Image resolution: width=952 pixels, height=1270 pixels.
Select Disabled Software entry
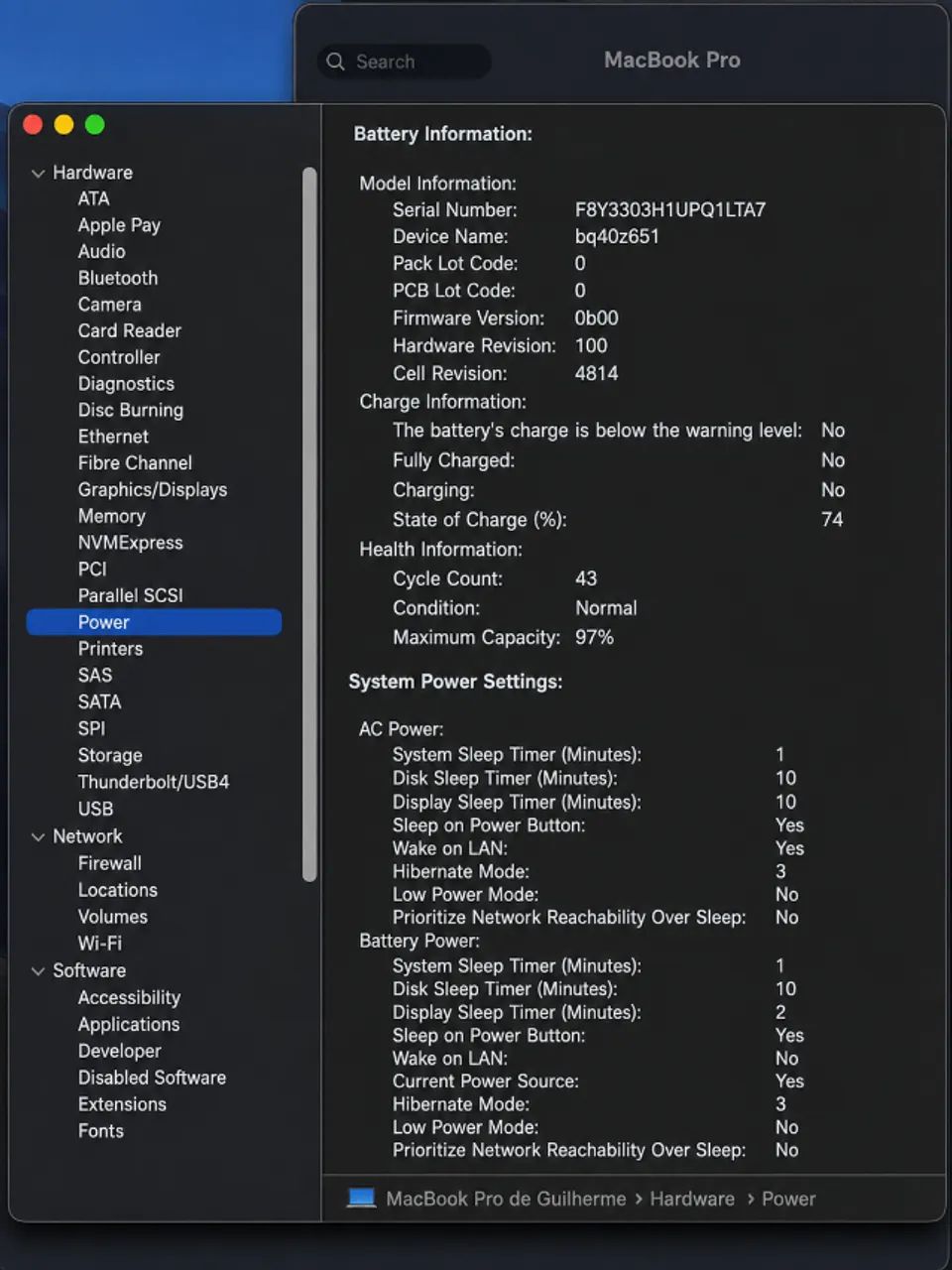[152, 1078]
